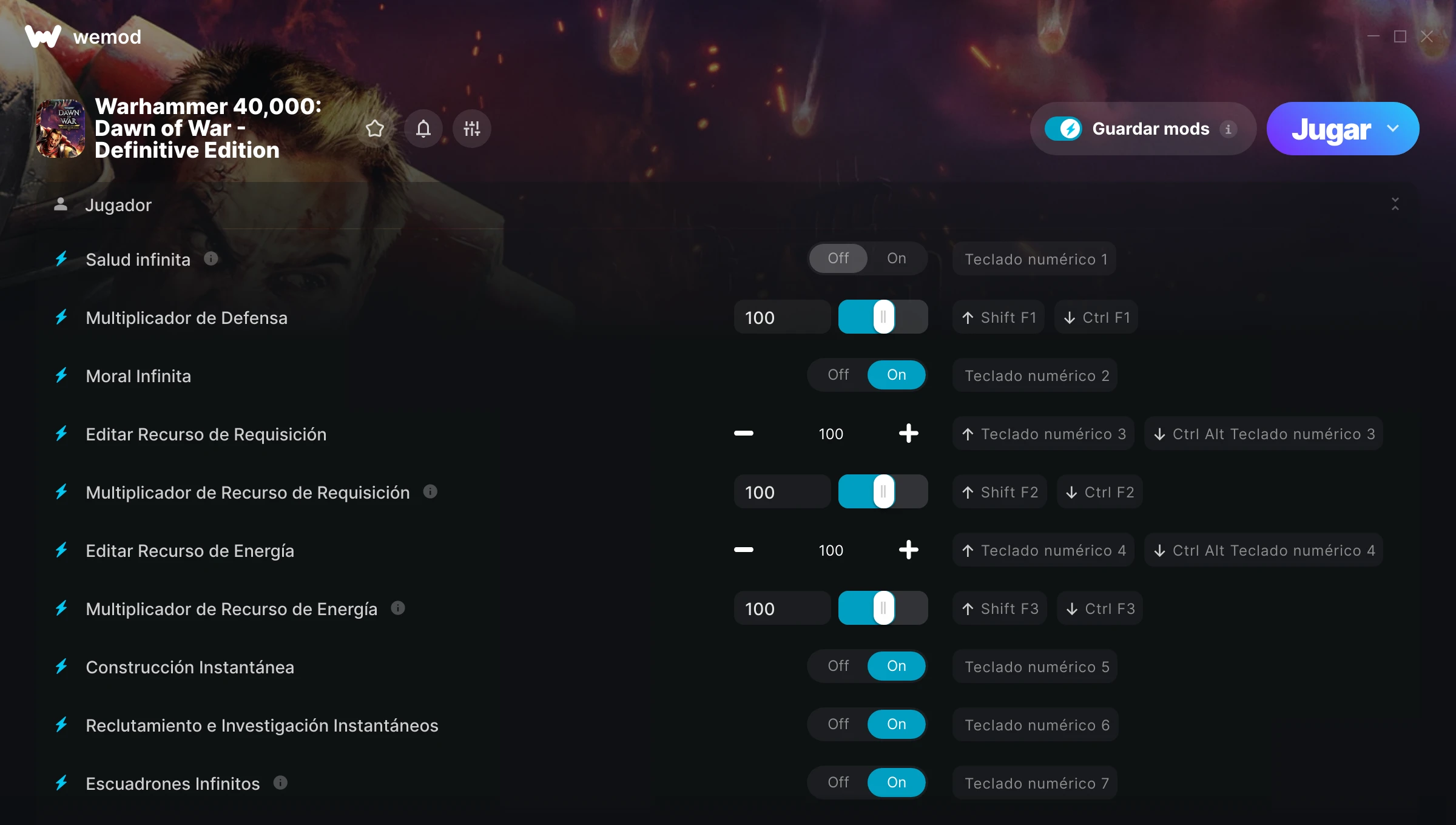This screenshot has height=825, width=1456.
Task: Disable Construcción Instantánea toggle
Action: click(838, 666)
